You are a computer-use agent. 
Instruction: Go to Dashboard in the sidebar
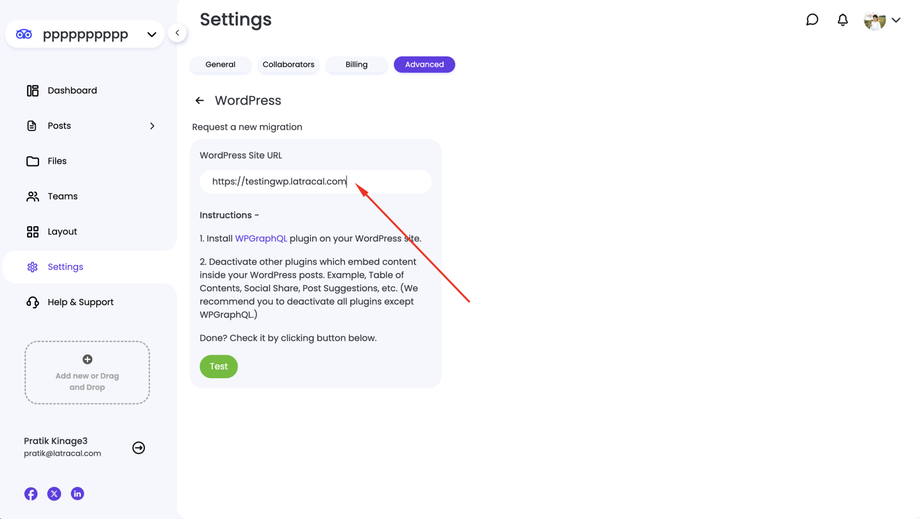72,91
